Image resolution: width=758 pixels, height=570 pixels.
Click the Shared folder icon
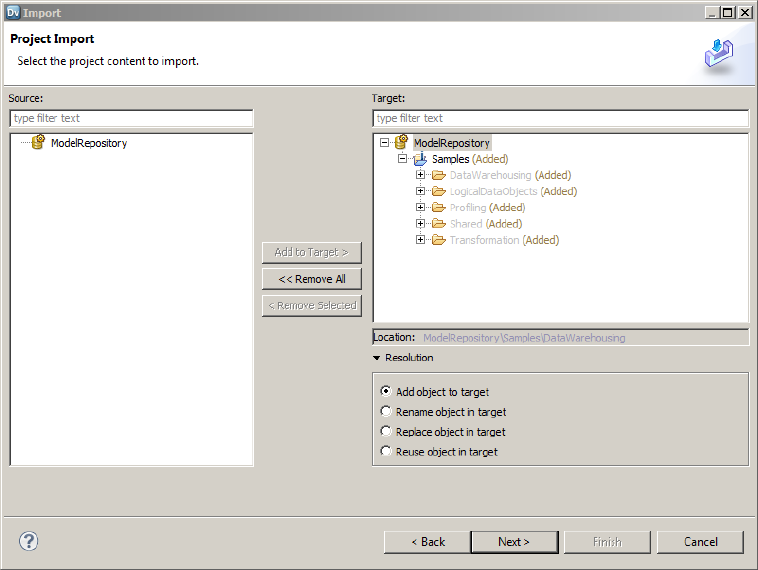[x=438, y=223]
